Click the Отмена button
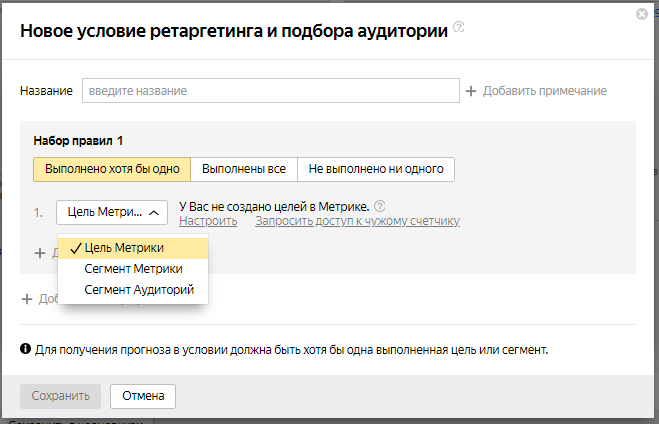The width and height of the screenshot is (659, 426). 143,396
